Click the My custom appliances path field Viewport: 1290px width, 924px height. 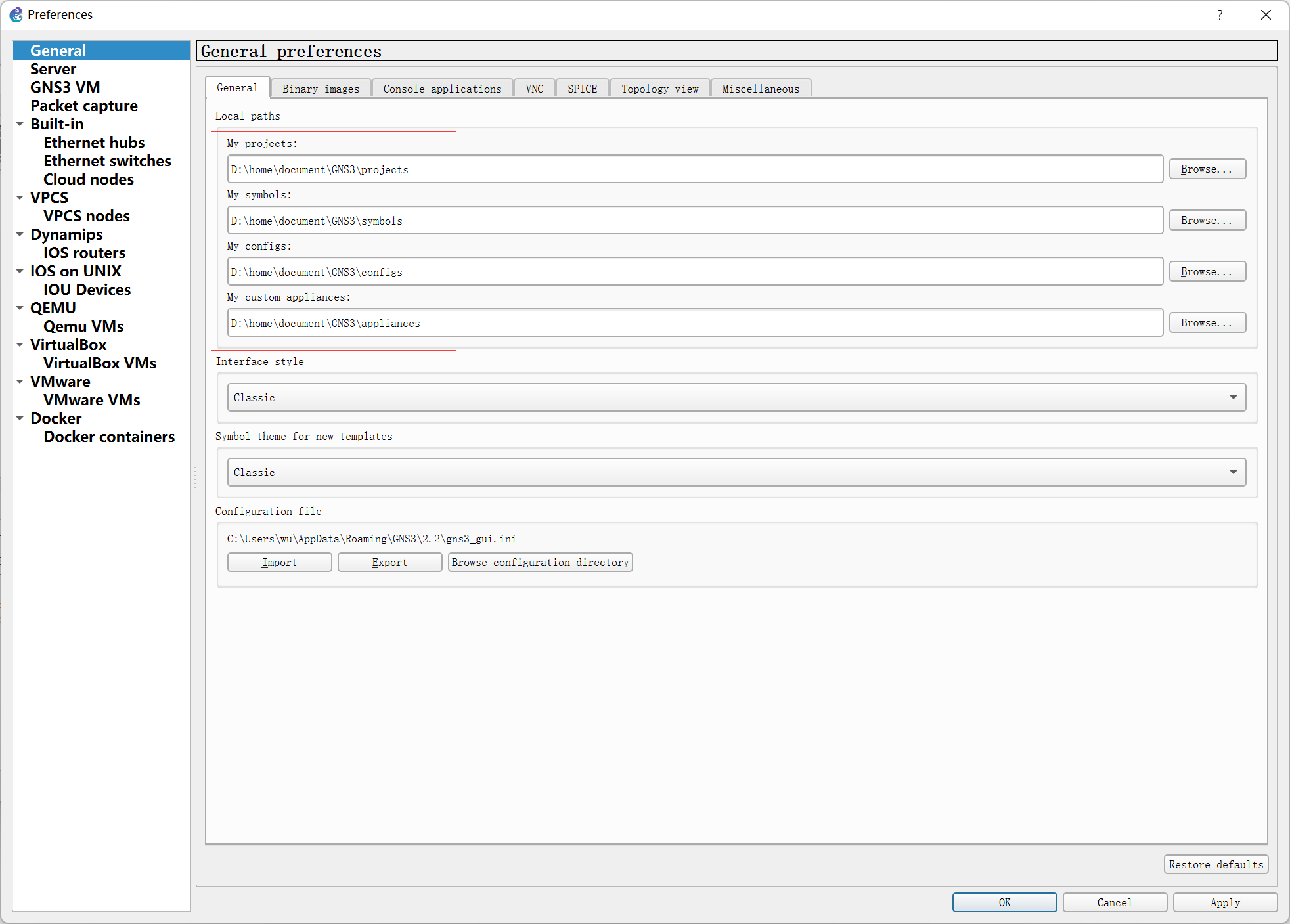coord(695,322)
